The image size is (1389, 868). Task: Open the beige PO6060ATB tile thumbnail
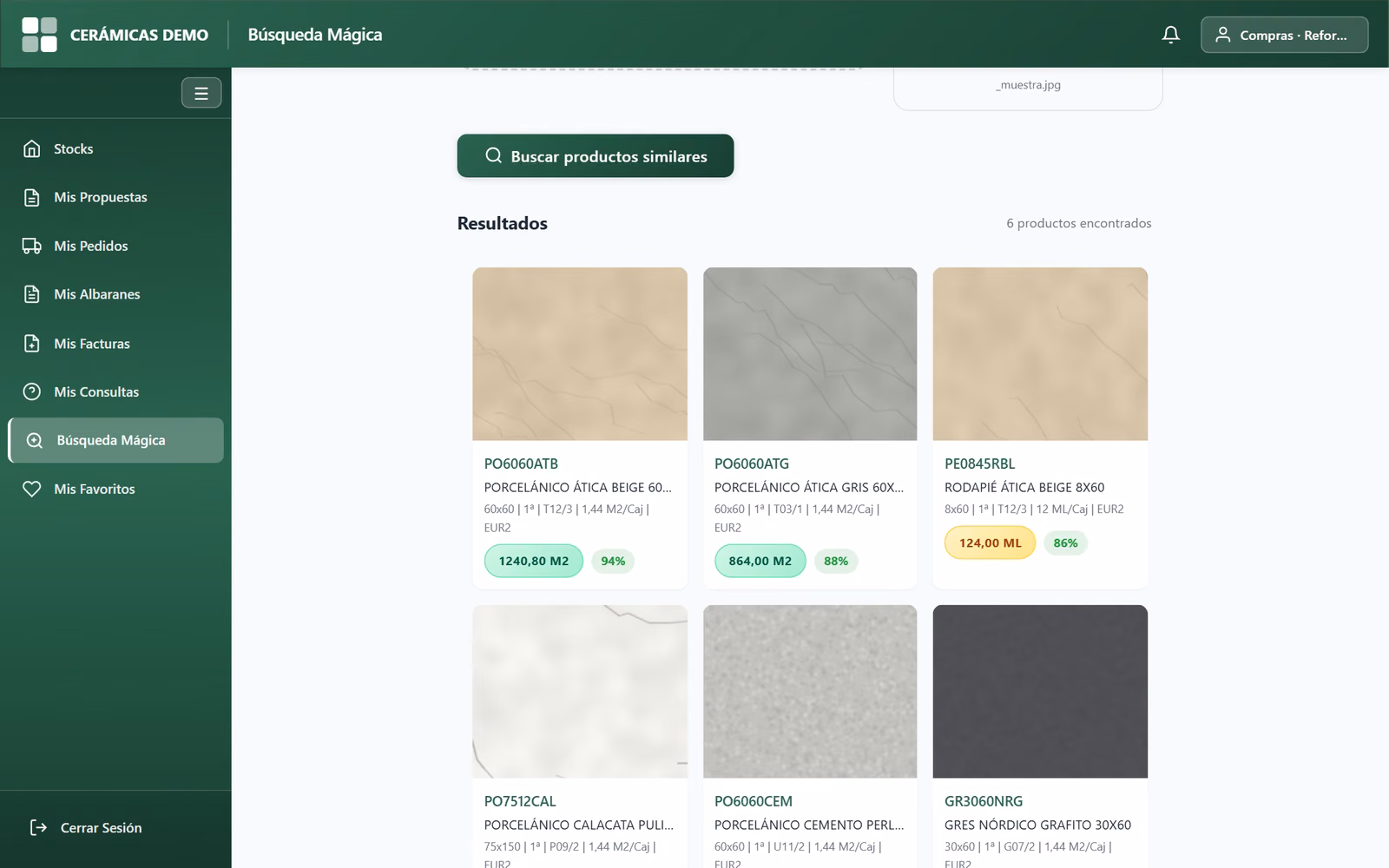tap(580, 354)
